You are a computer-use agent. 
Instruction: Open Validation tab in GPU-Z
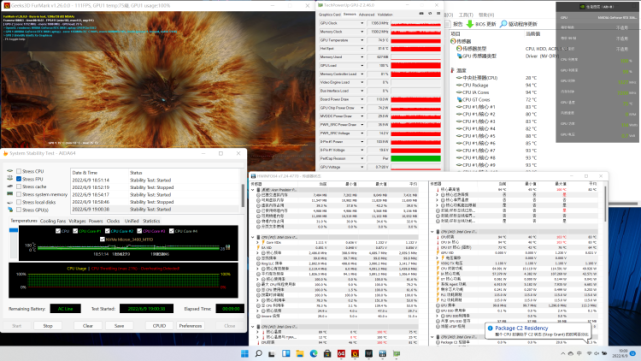point(385,14)
